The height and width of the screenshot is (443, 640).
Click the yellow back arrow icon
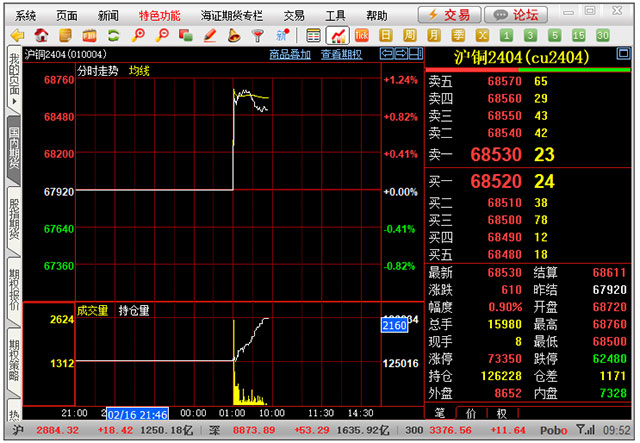17,36
